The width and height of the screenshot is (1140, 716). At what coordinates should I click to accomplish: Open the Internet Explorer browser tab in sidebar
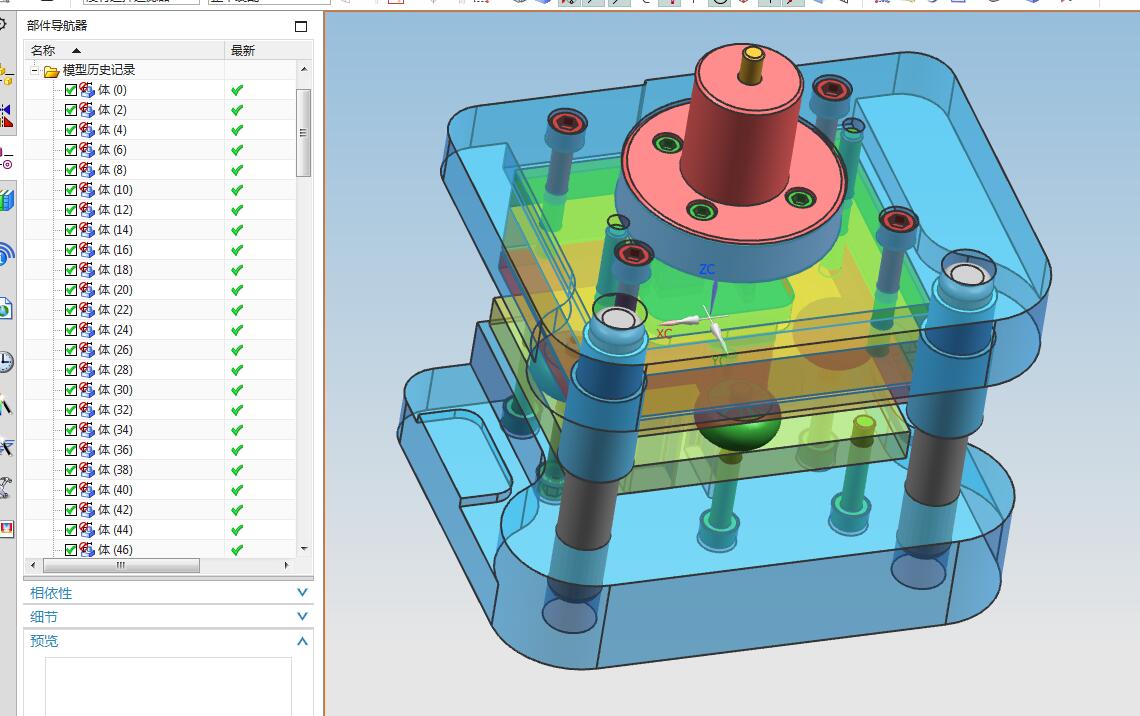(6, 309)
